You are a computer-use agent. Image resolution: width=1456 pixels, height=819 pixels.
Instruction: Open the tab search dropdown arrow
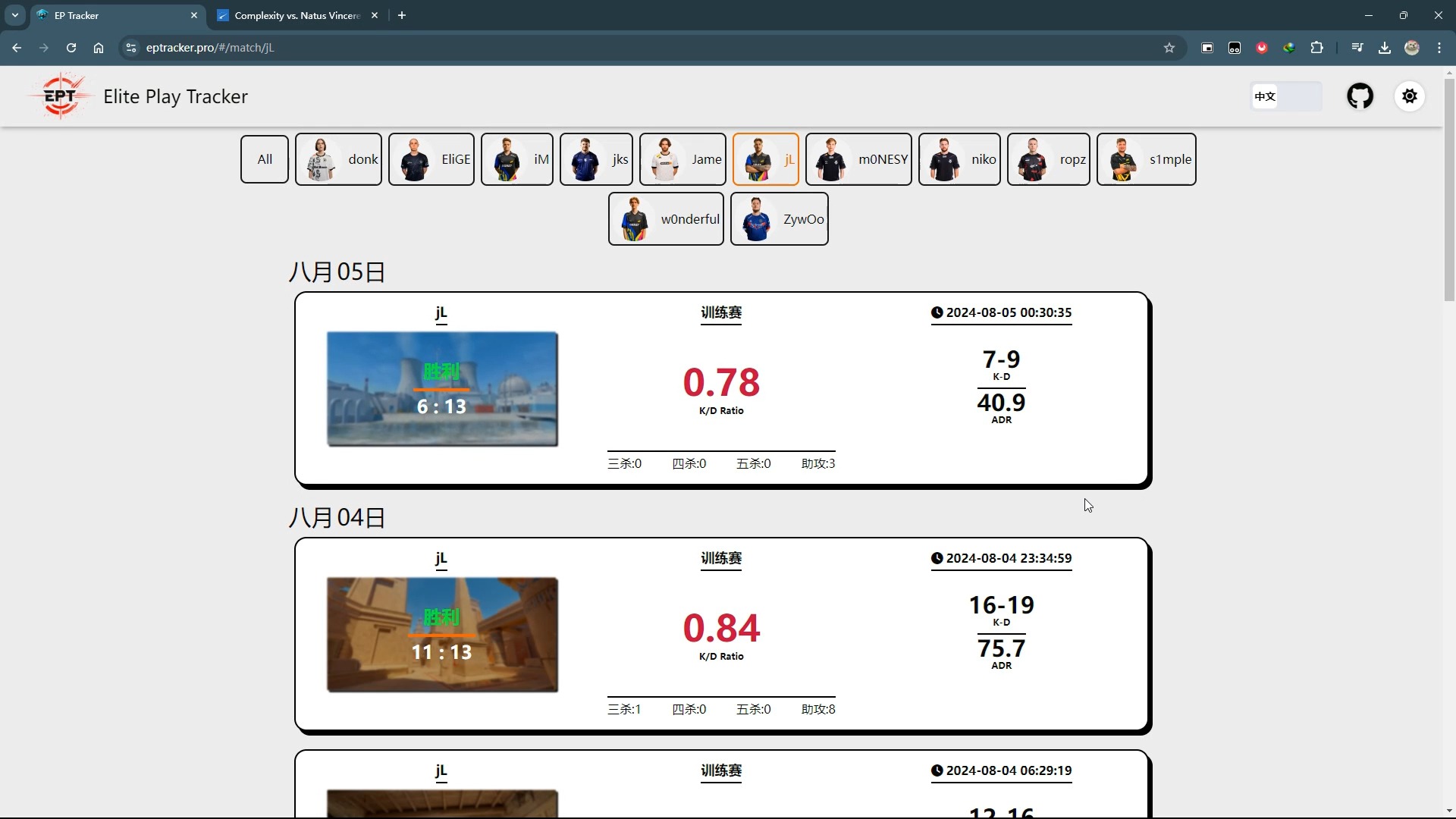(x=15, y=15)
